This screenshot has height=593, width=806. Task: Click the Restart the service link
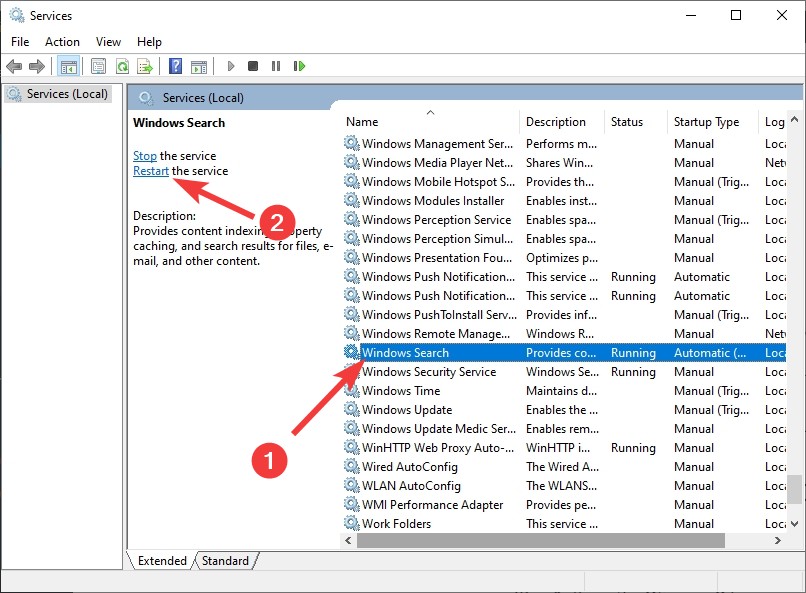(x=151, y=171)
